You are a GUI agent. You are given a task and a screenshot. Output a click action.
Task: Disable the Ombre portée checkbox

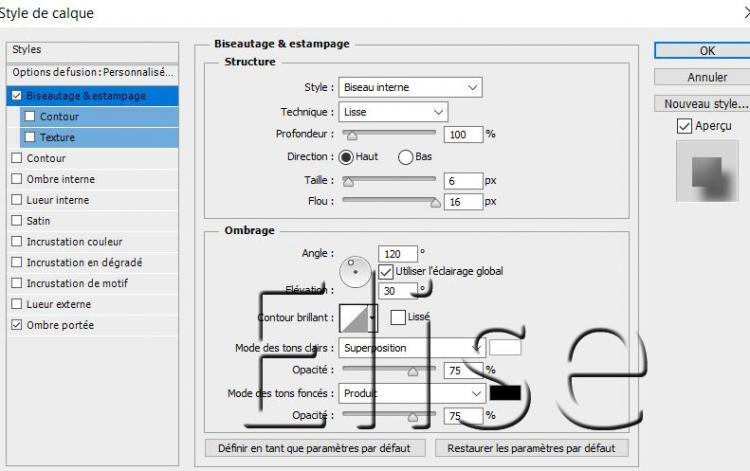click(16, 325)
